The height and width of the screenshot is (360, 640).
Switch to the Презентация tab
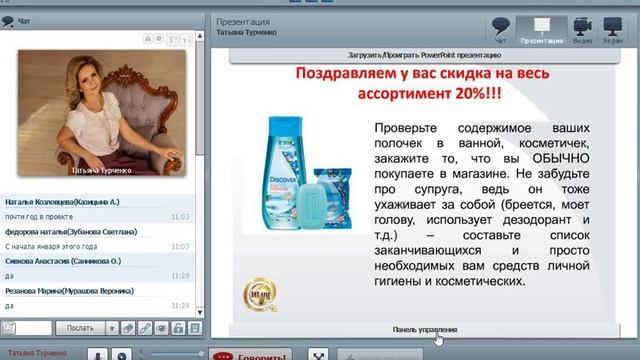pyautogui.click(x=542, y=30)
